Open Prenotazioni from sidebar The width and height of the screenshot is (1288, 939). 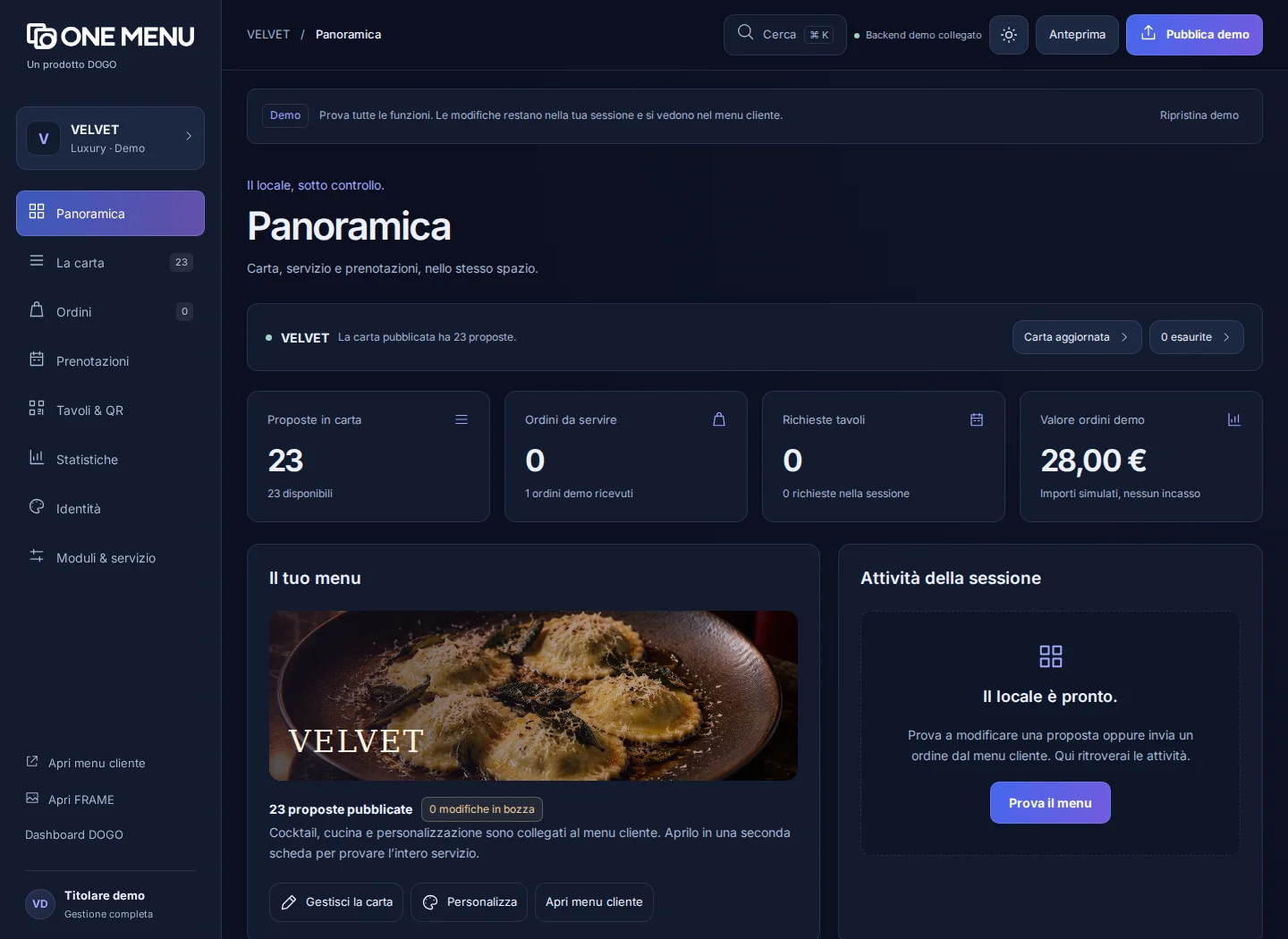[x=110, y=360]
